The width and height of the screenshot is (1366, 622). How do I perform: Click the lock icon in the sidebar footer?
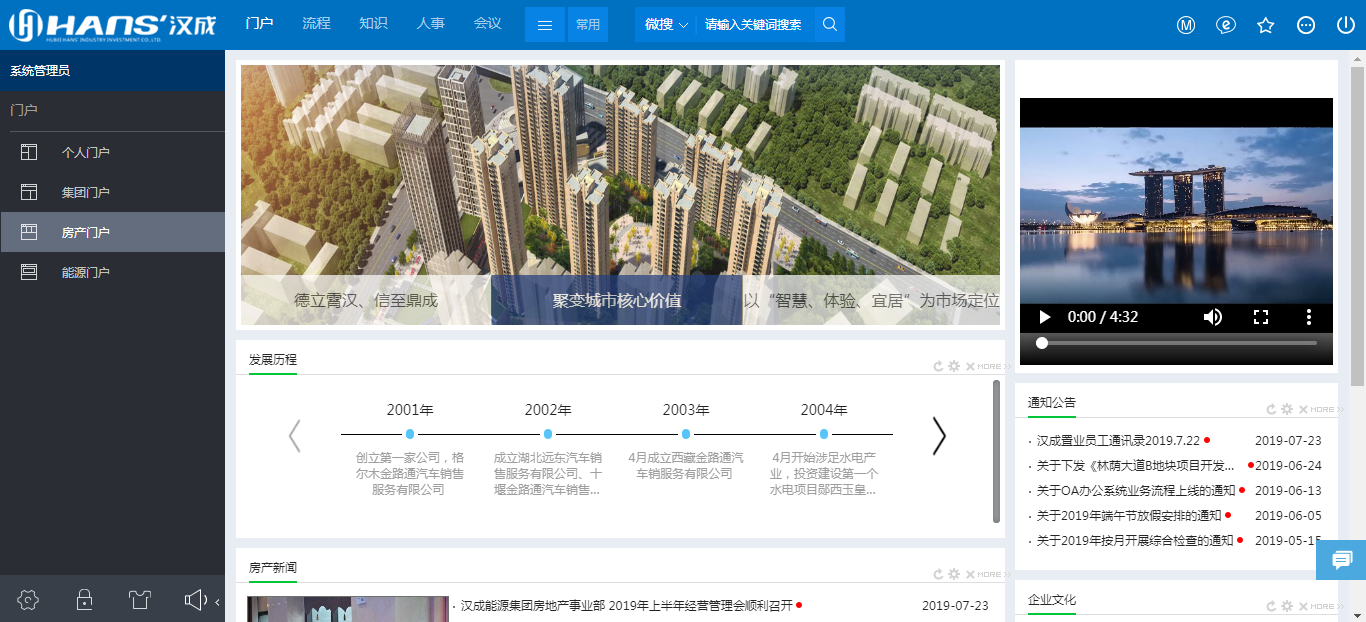(85, 600)
